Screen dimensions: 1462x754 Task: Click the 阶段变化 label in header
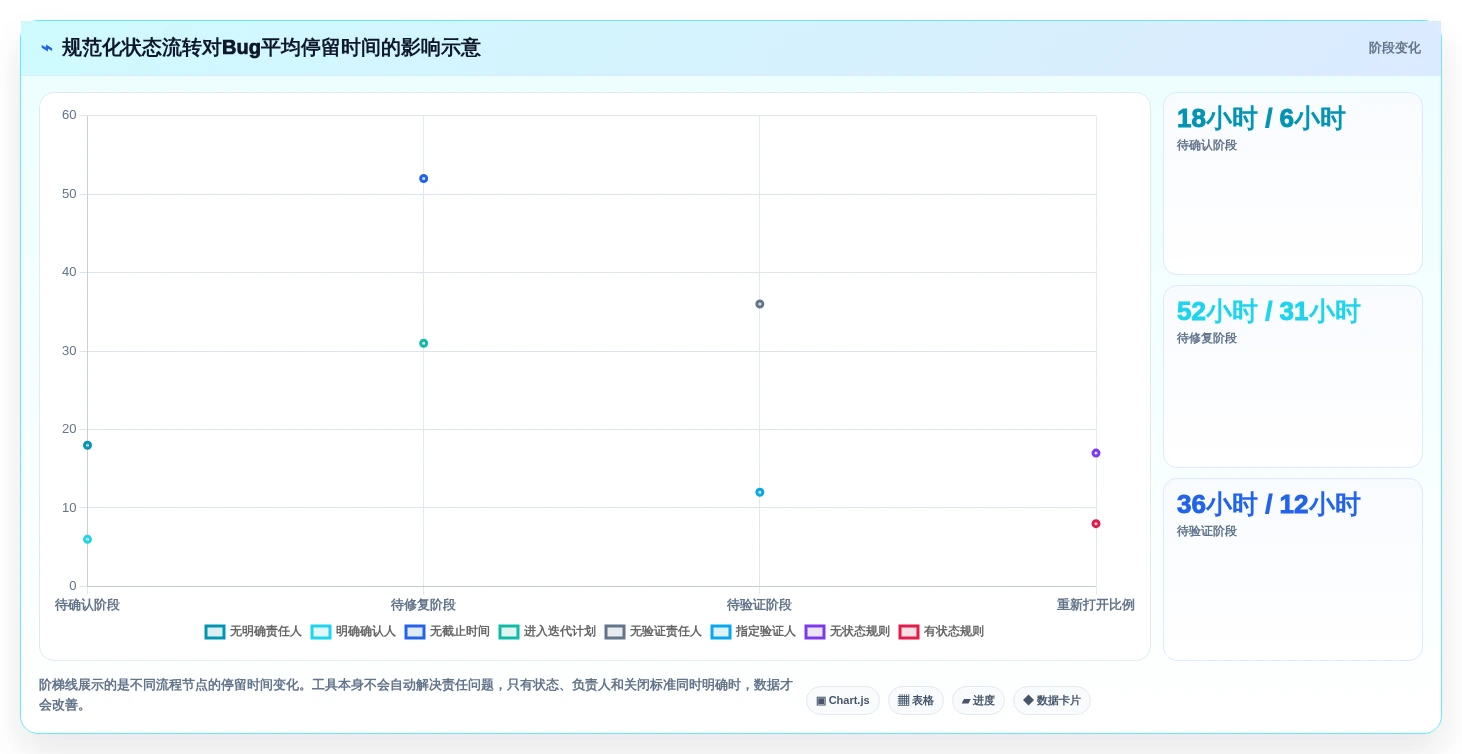(x=1394, y=48)
